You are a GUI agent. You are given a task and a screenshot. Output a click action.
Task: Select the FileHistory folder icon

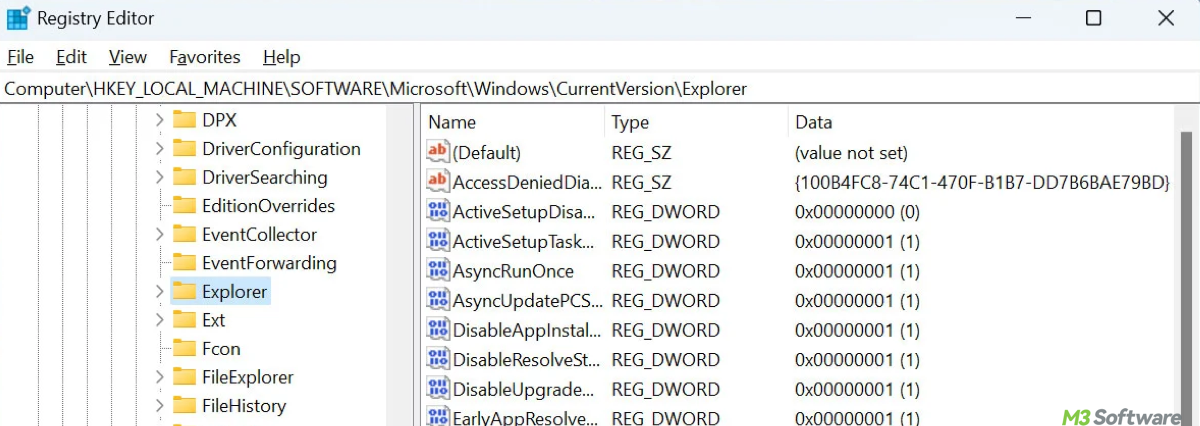[x=184, y=406]
